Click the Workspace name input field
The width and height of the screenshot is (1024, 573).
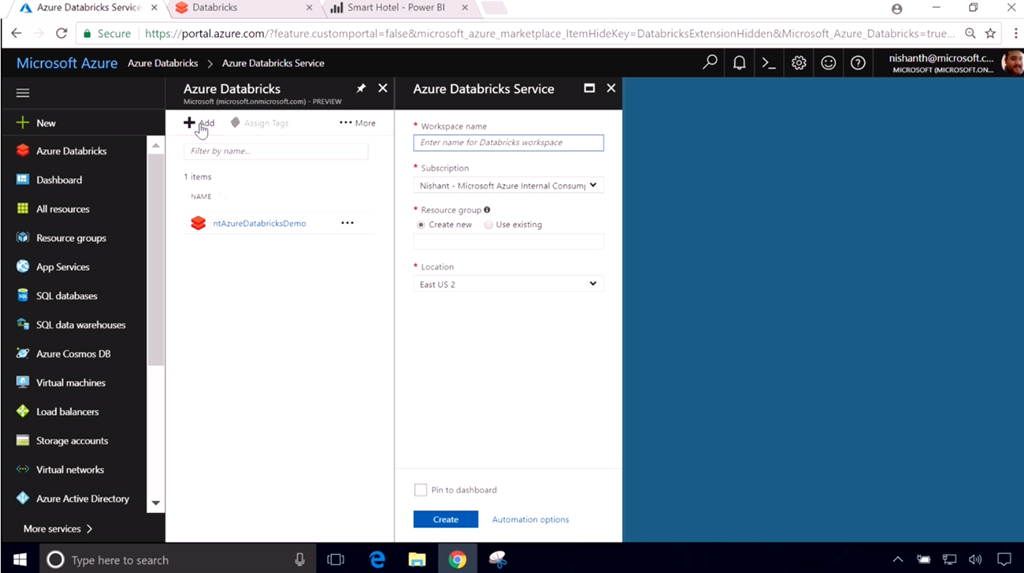tap(508, 143)
